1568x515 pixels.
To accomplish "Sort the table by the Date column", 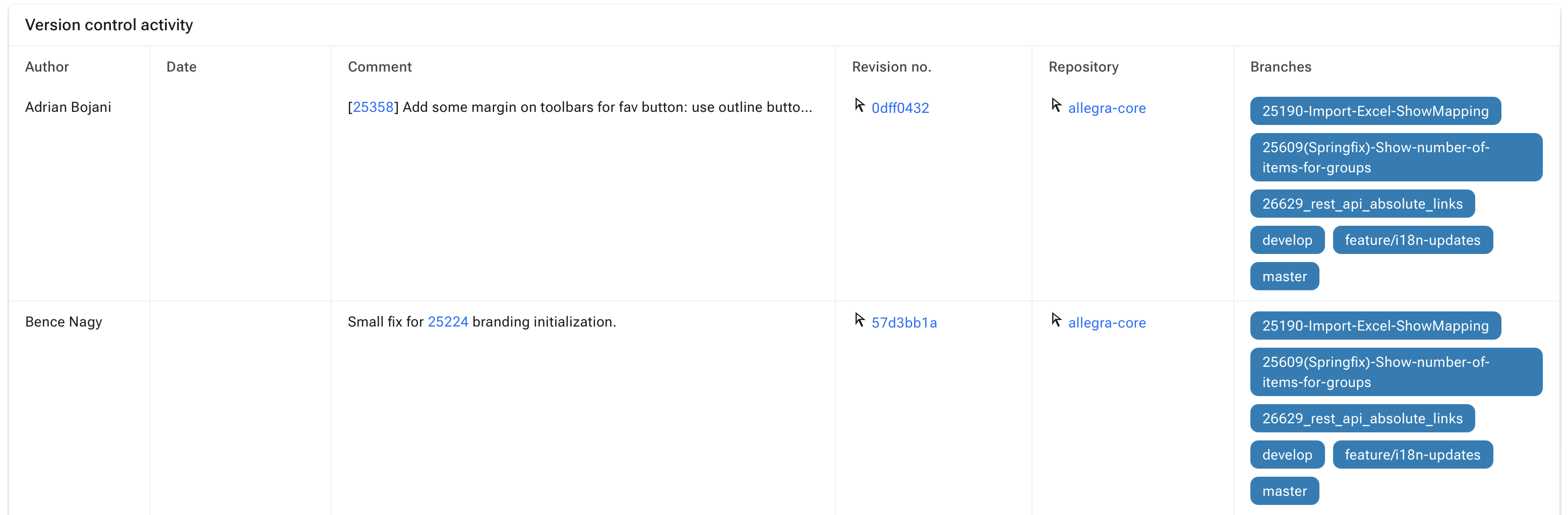I will click(181, 67).
